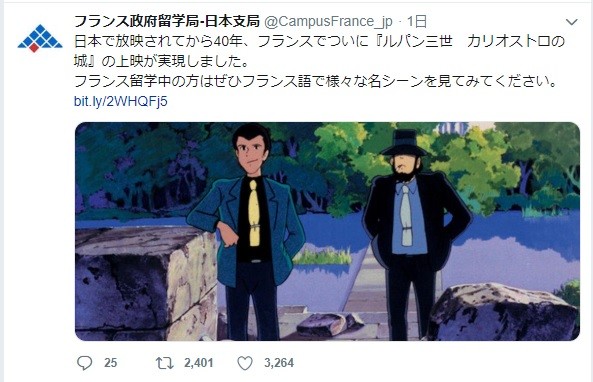Retweet this post with the retweet icon

click(x=165, y=363)
